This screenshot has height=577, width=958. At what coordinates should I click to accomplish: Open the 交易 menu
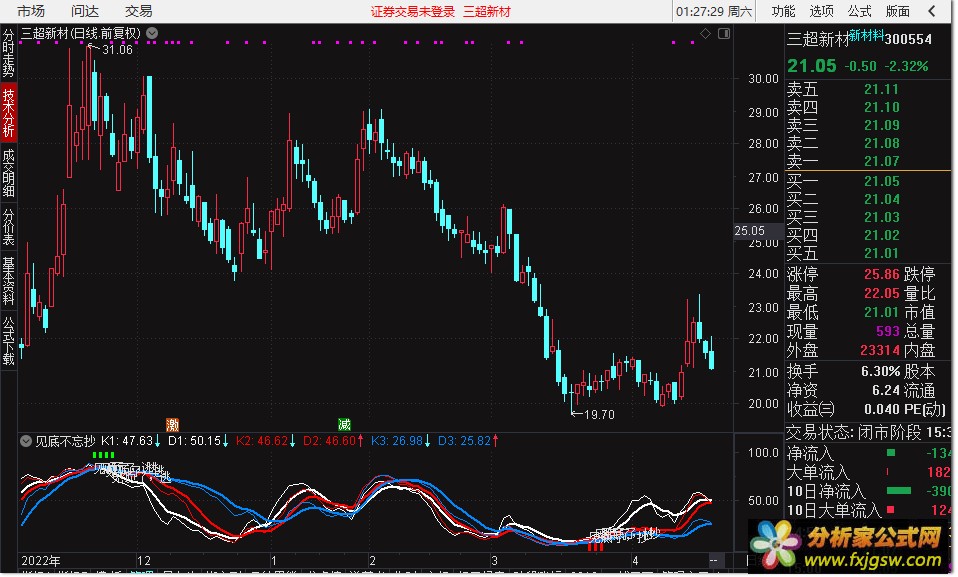tap(139, 11)
